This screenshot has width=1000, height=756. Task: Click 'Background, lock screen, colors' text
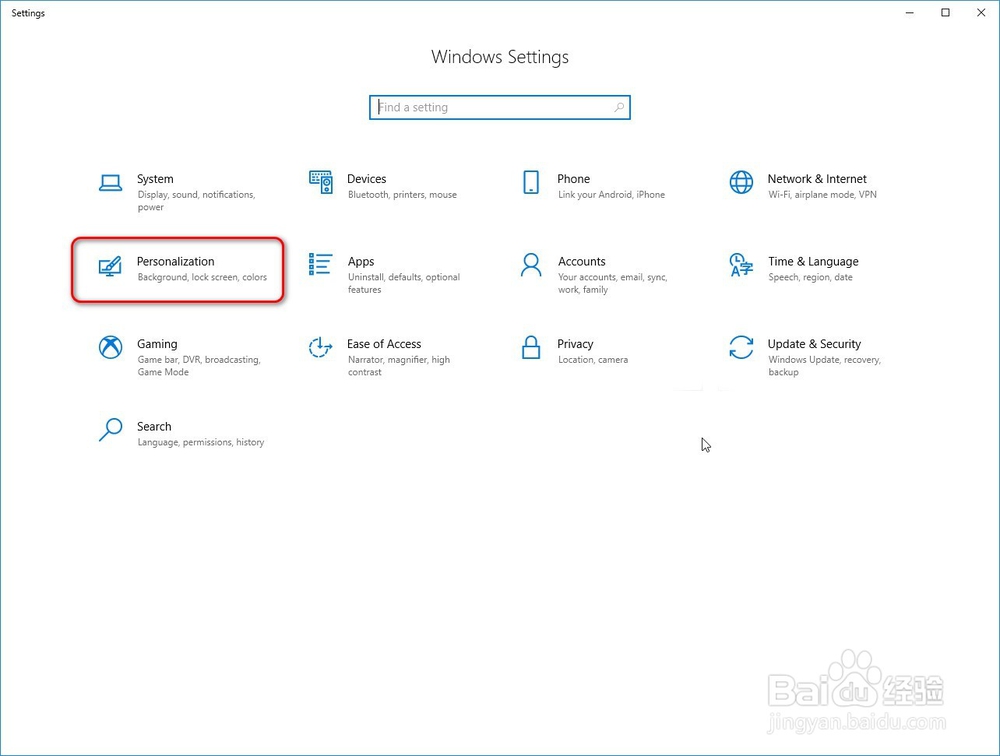pos(202,277)
